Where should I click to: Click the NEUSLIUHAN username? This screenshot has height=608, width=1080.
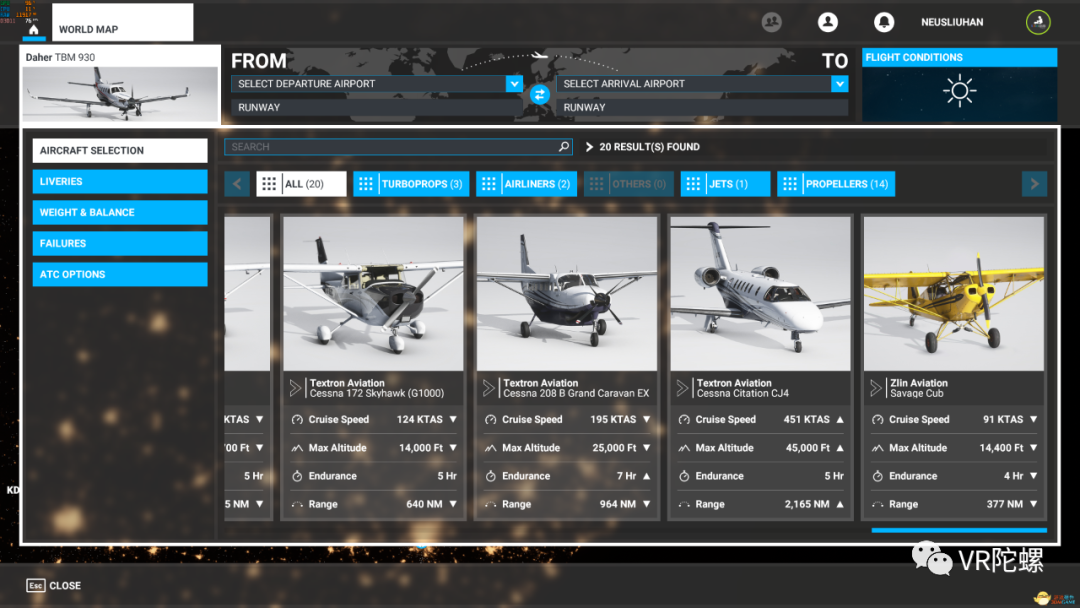tap(952, 22)
